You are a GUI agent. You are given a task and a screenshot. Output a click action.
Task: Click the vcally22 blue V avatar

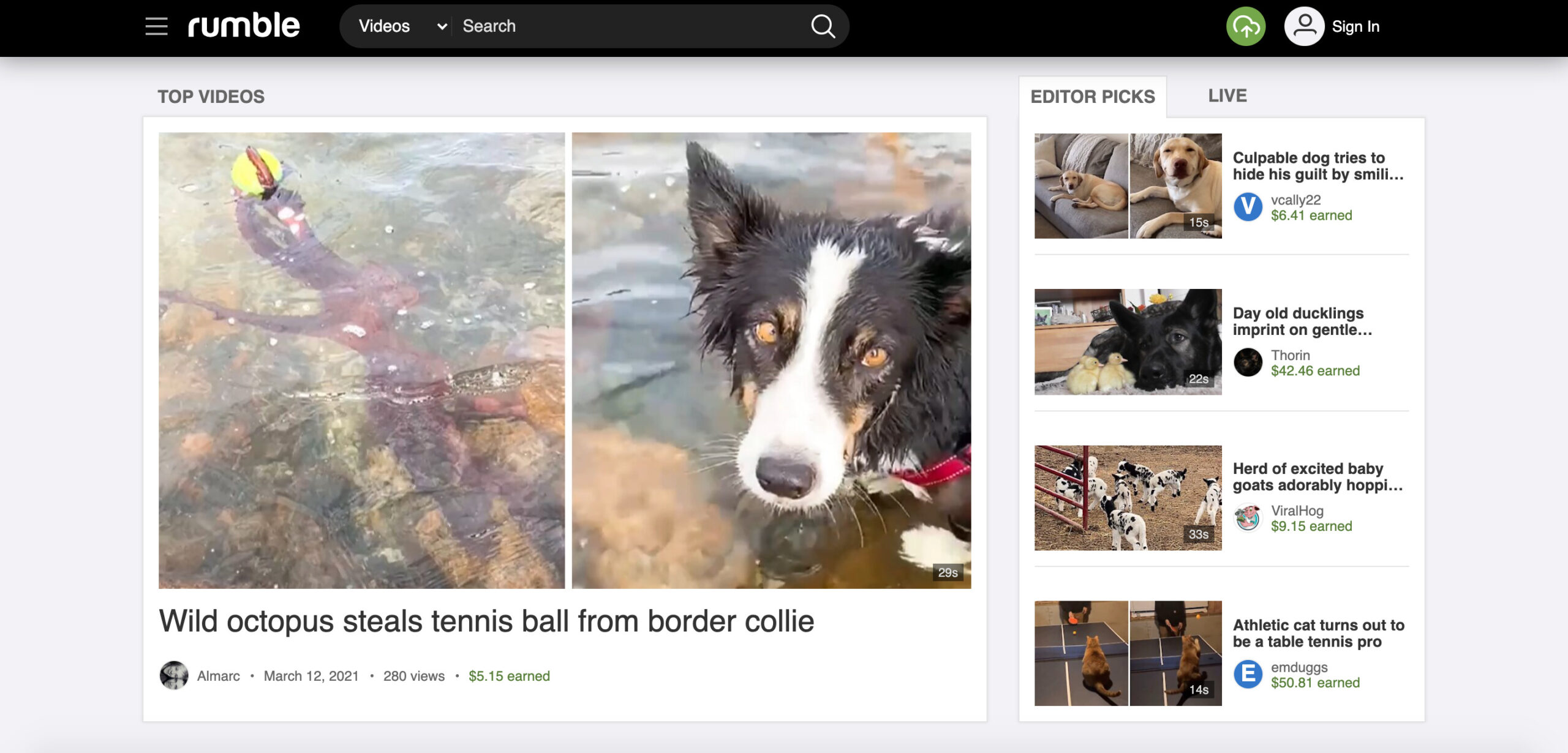[x=1248, y=207]
